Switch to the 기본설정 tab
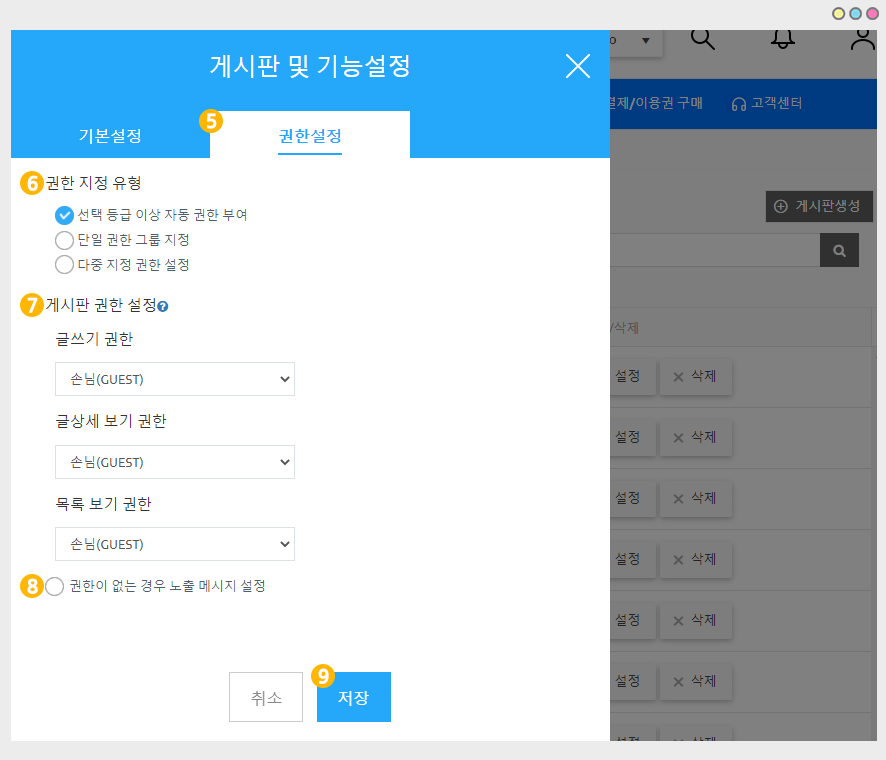886x760 pixels. pyautogui.click(x=110, y=136)
